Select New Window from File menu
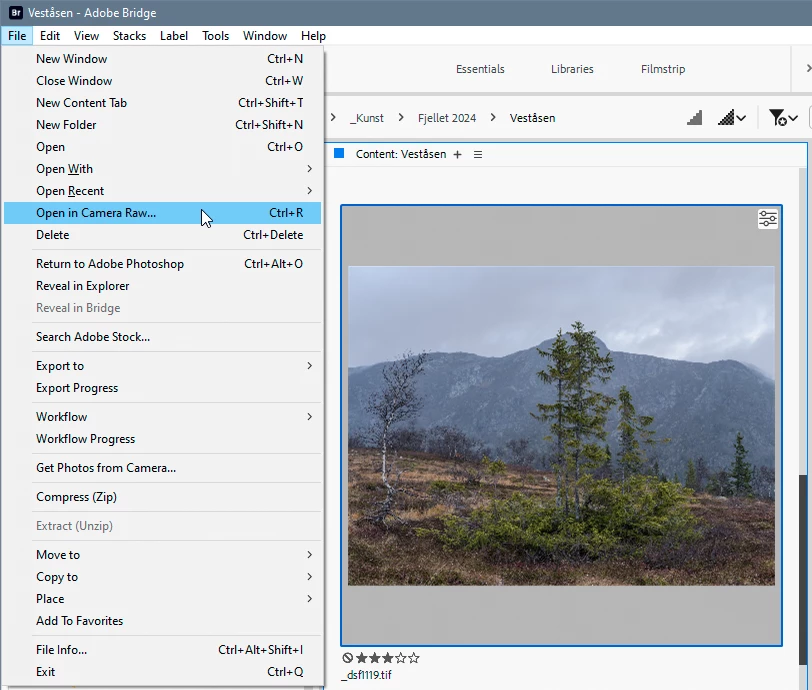Viewport: 812px width, 690px height. 163,59
